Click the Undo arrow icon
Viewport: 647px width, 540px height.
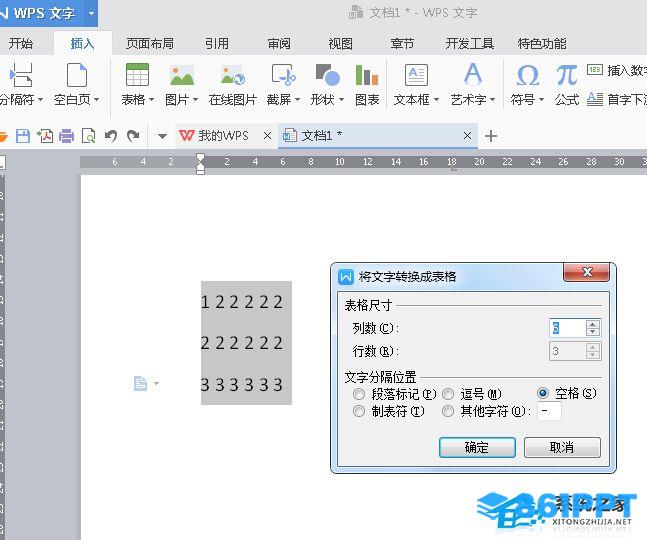click(110, 136)
